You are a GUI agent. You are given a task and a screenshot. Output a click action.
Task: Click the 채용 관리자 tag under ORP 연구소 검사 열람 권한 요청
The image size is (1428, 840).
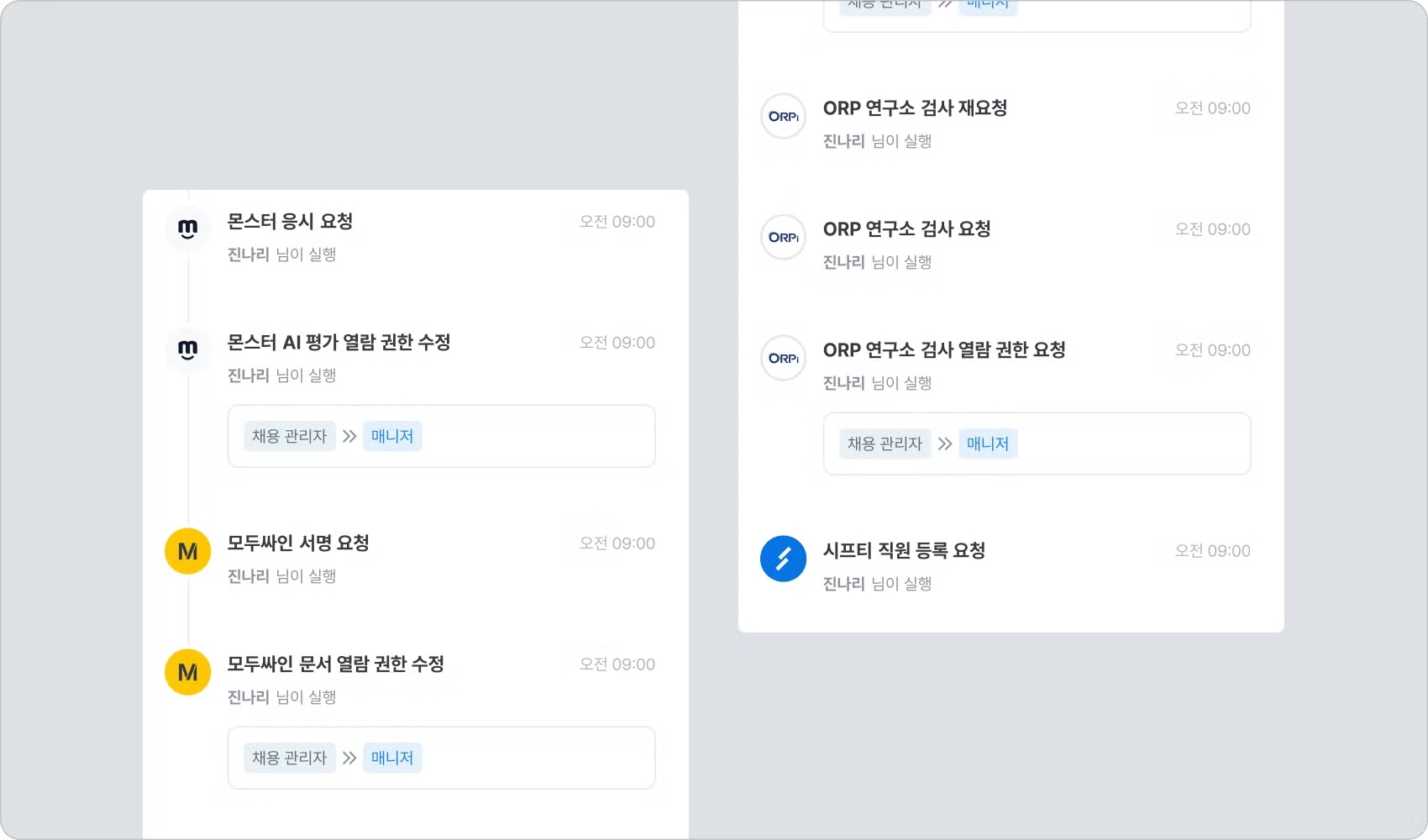(885, 444)
